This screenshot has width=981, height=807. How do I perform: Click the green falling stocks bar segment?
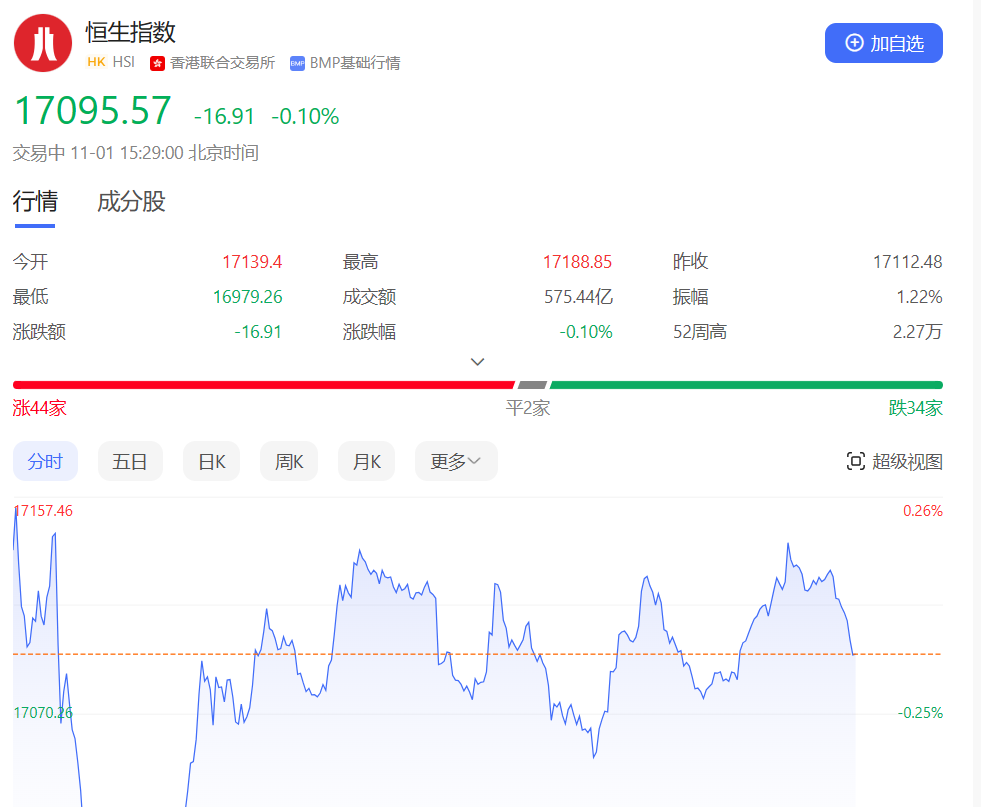click(746, 385)
